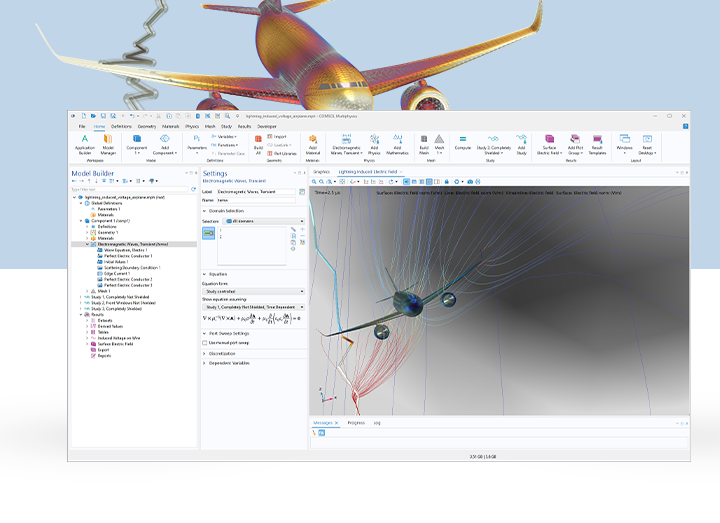The height and width of the screenshot is (523, 720).
Task: Select Scattering Boundary Condition 1 node
Action: point(132,268)
